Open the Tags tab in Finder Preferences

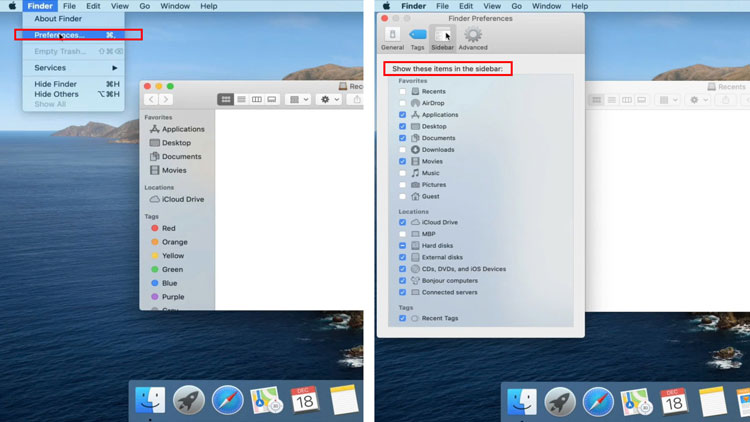(x=418, y=38)
